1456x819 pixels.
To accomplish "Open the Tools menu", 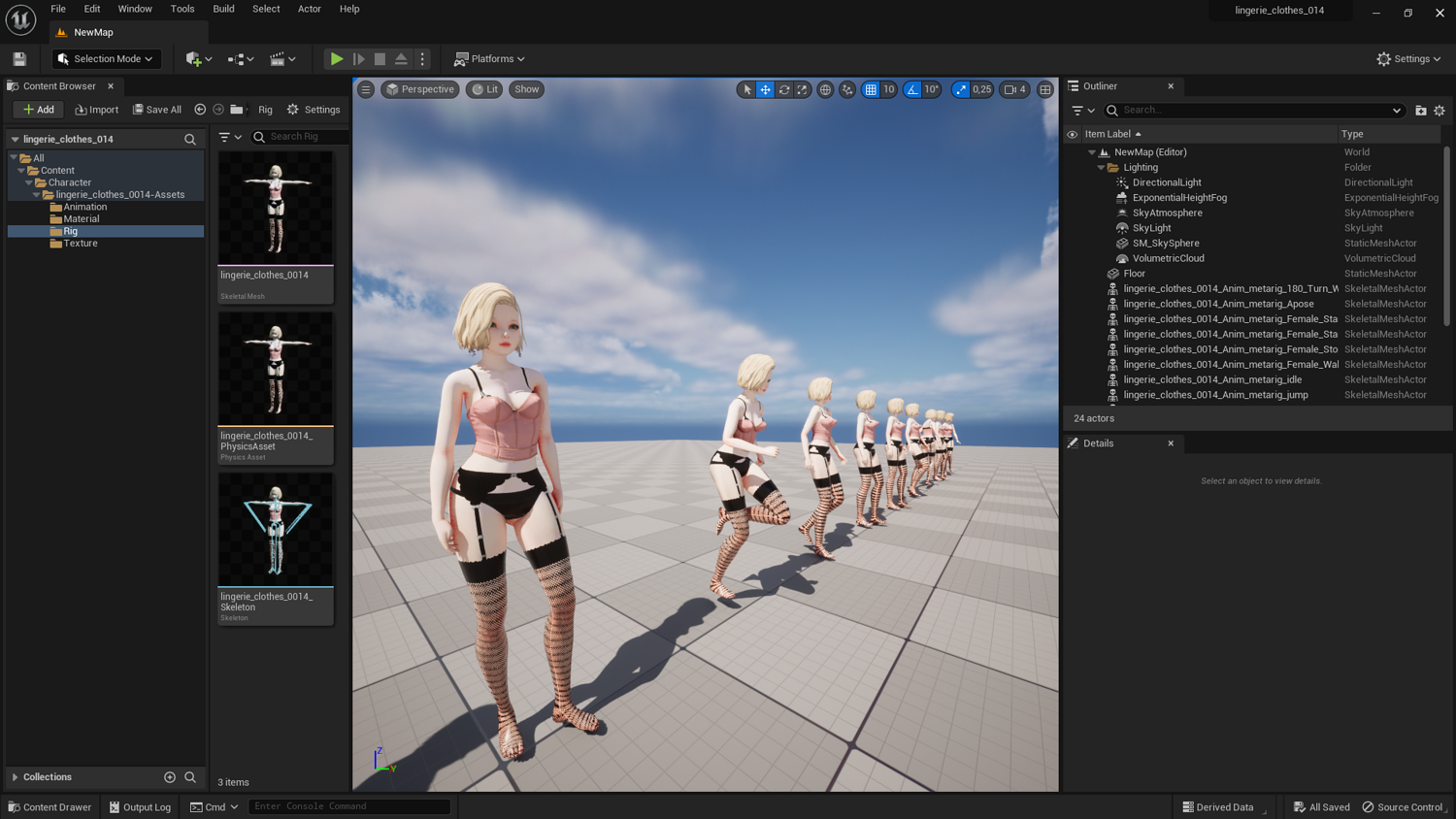I will point(182,9).
